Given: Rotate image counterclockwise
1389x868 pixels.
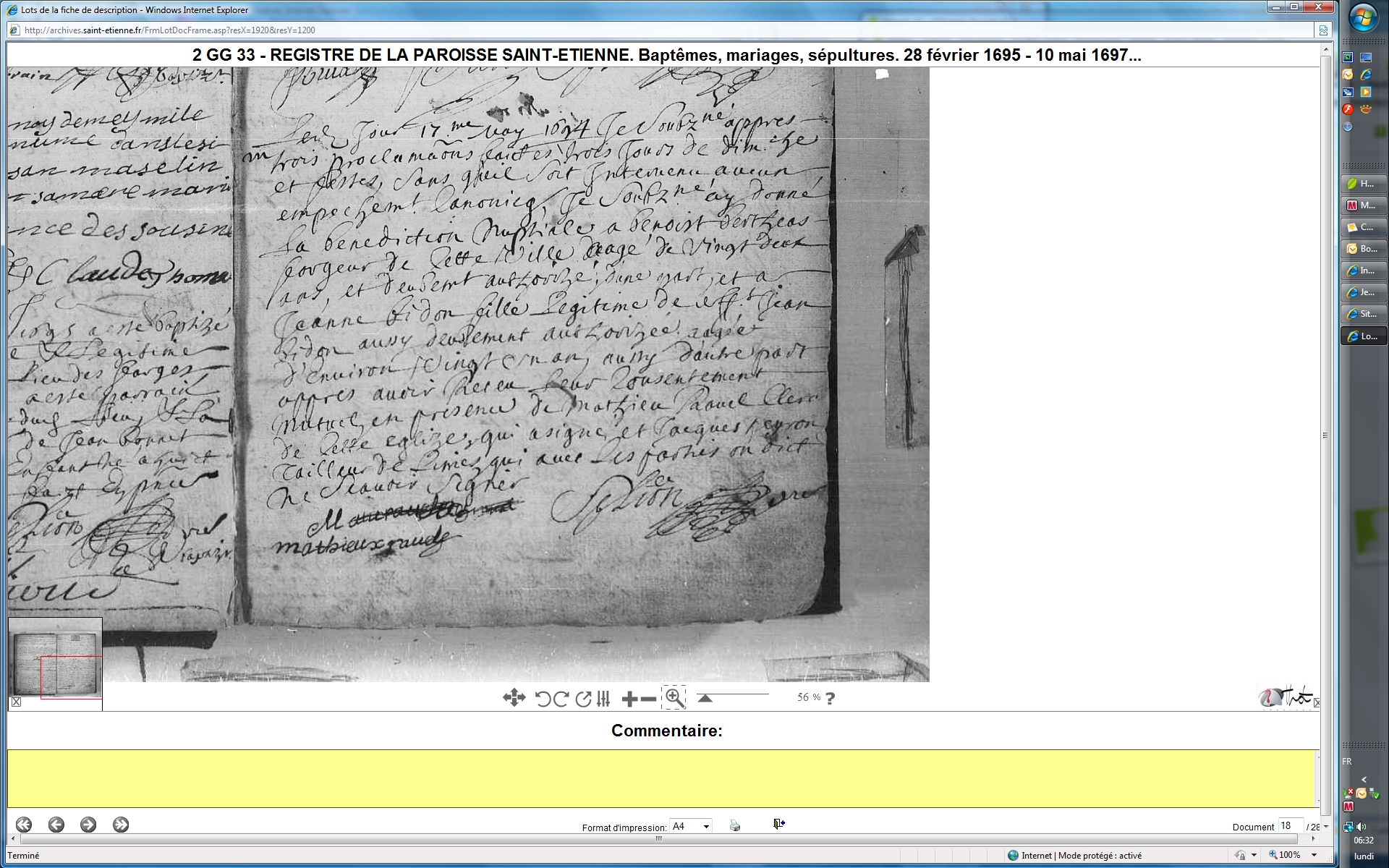Looking at the screenshot, I should tap(543, 699).
